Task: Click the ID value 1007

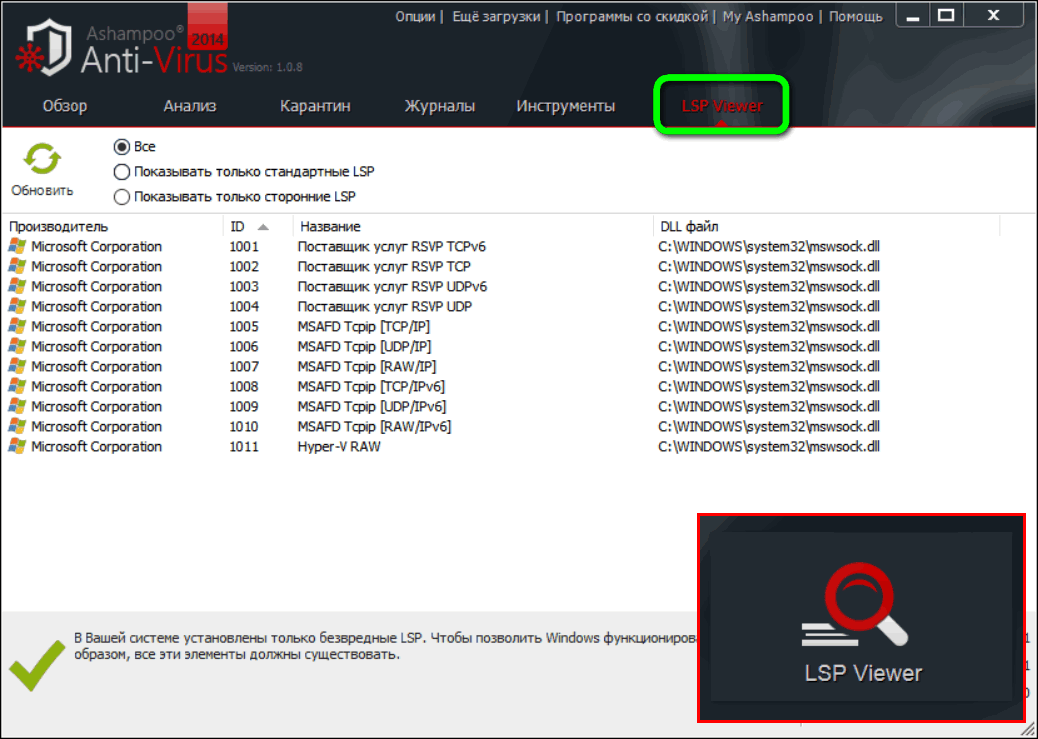Action: coord(244,366)
